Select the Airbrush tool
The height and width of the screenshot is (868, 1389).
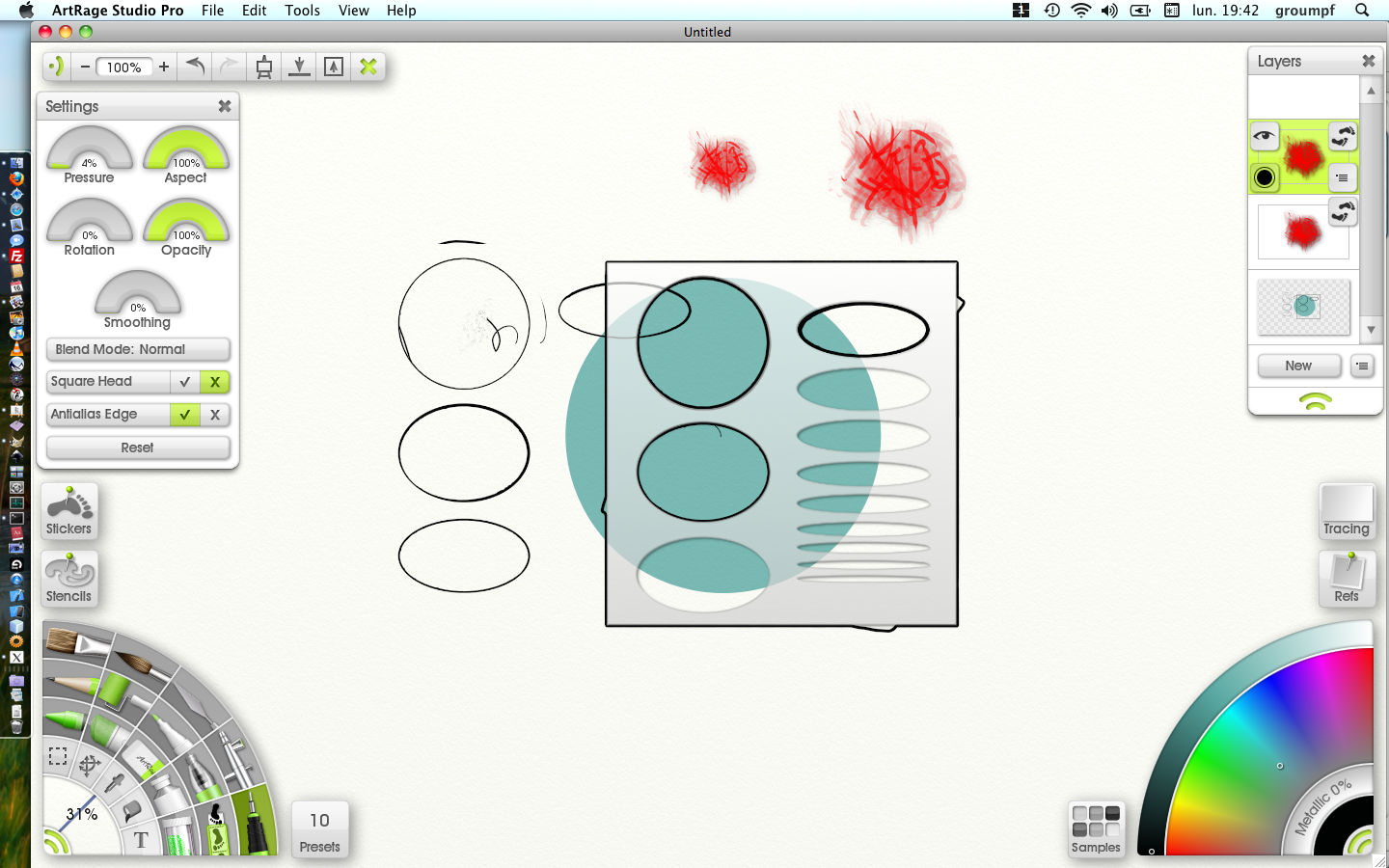pyautogui.click(x=235, y=758)
